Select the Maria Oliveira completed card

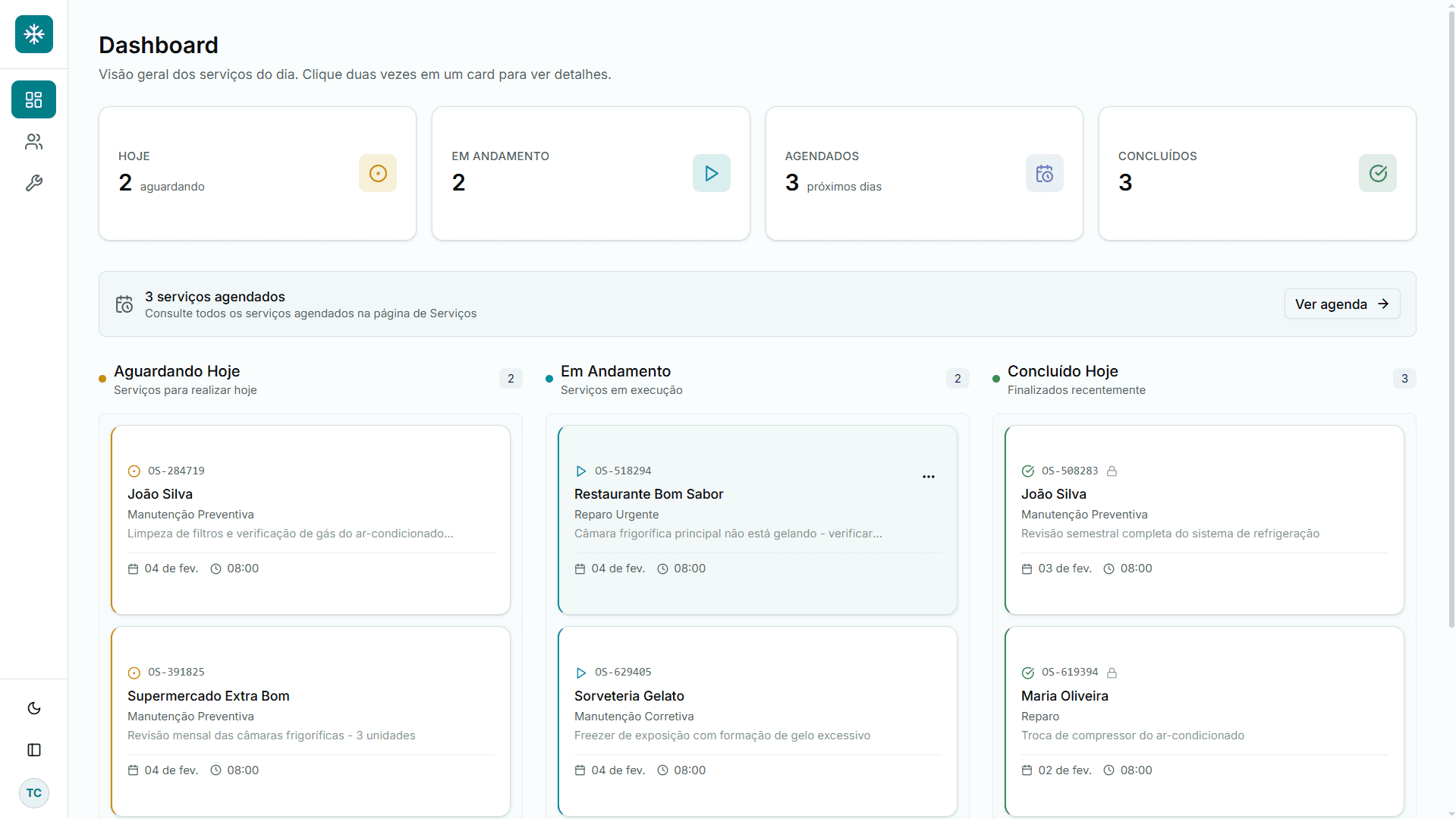click(x=1204, y=721)
